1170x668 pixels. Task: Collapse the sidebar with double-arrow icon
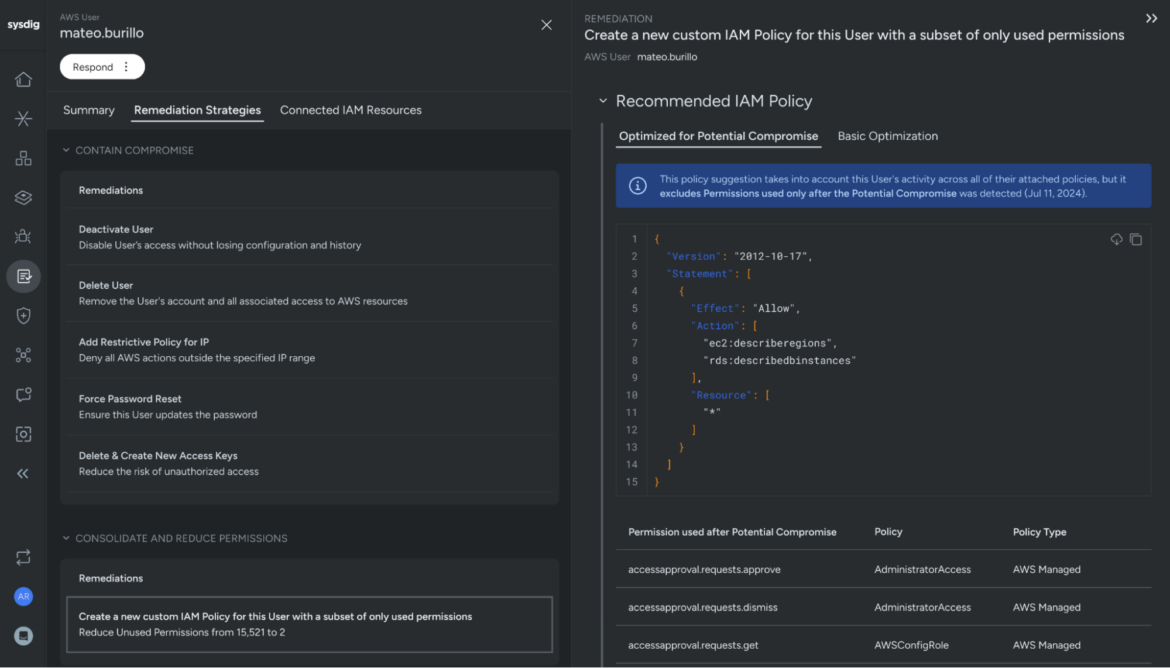tap(22, 472)
